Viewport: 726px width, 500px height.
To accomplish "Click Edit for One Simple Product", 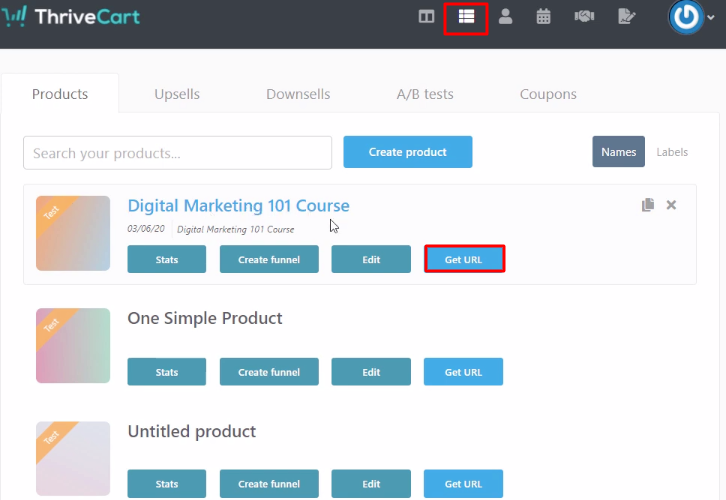I will pos(371,372).
